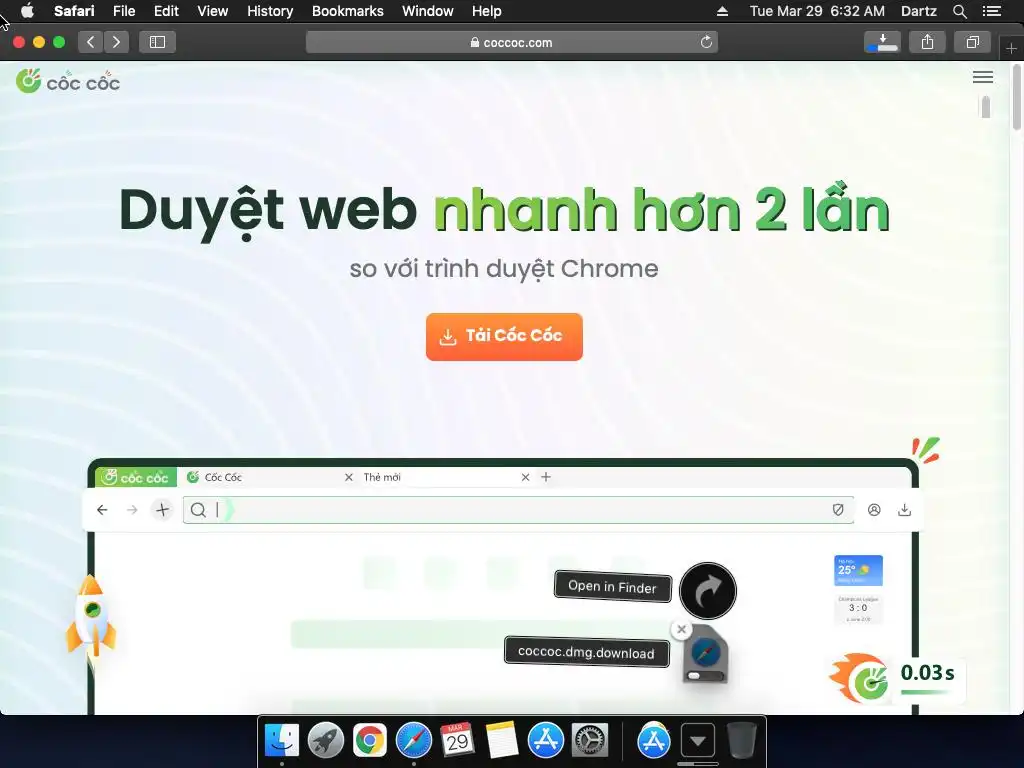
Task: Click the shield icon in preview bar
Action: [838, 510]
